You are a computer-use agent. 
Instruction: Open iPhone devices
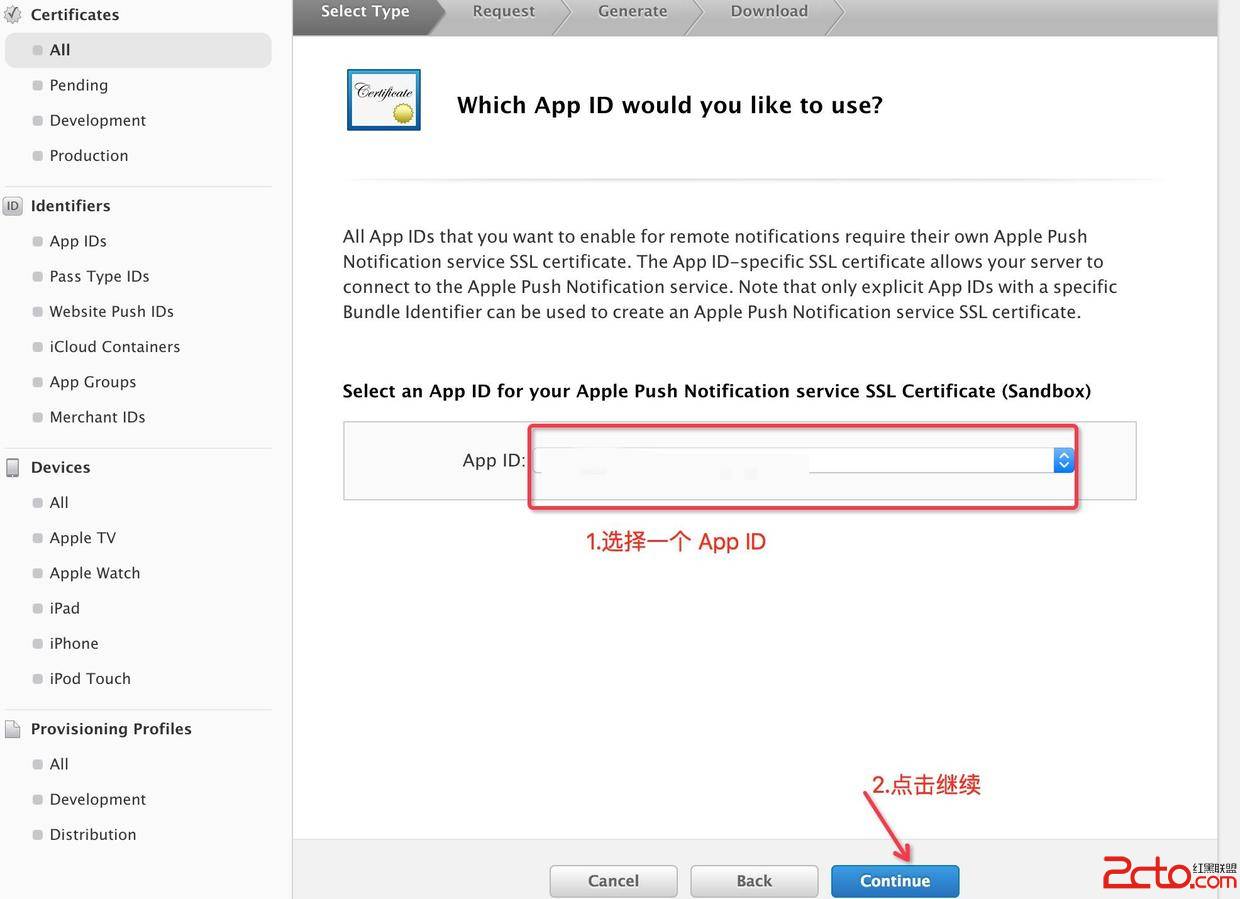click(73, 643)
